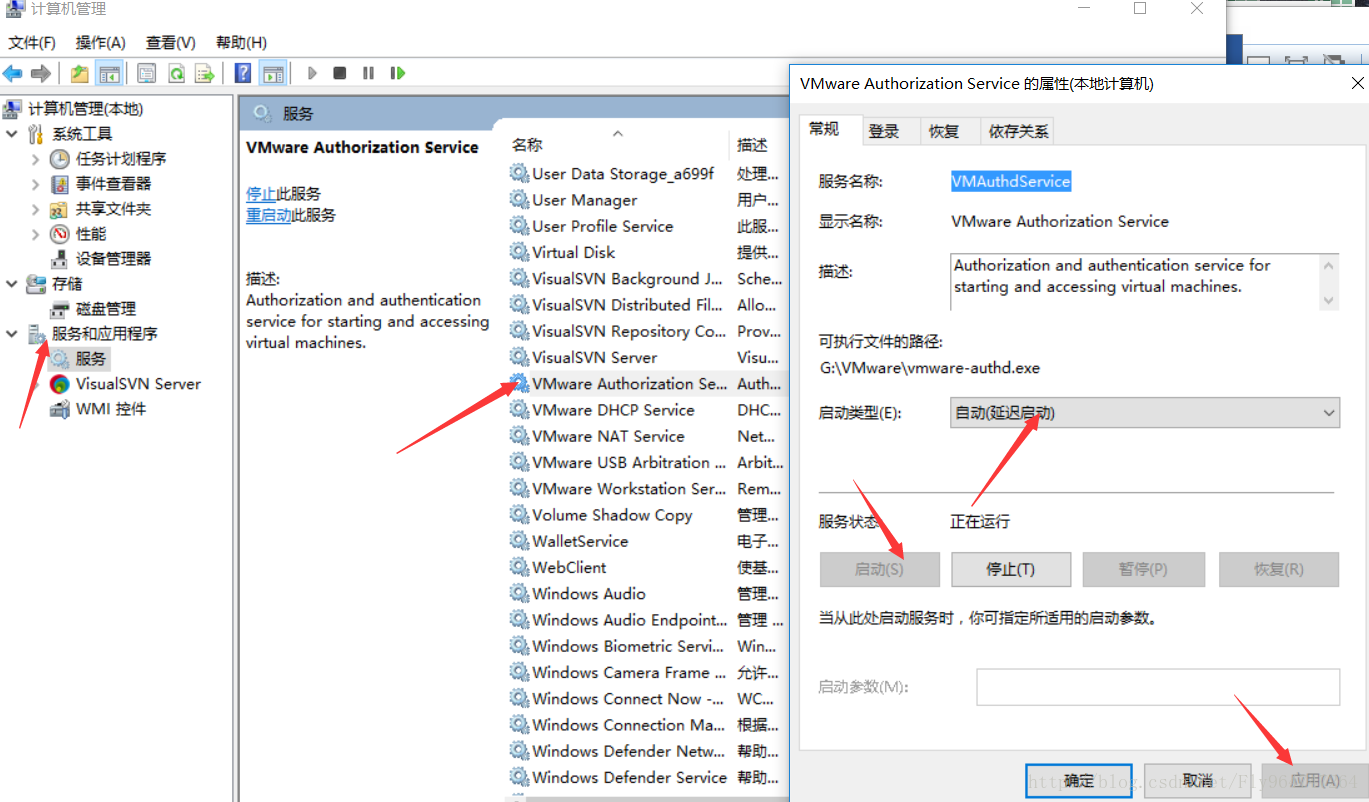Click the gray Forward arrow in toolbar

tap(41, 73)
